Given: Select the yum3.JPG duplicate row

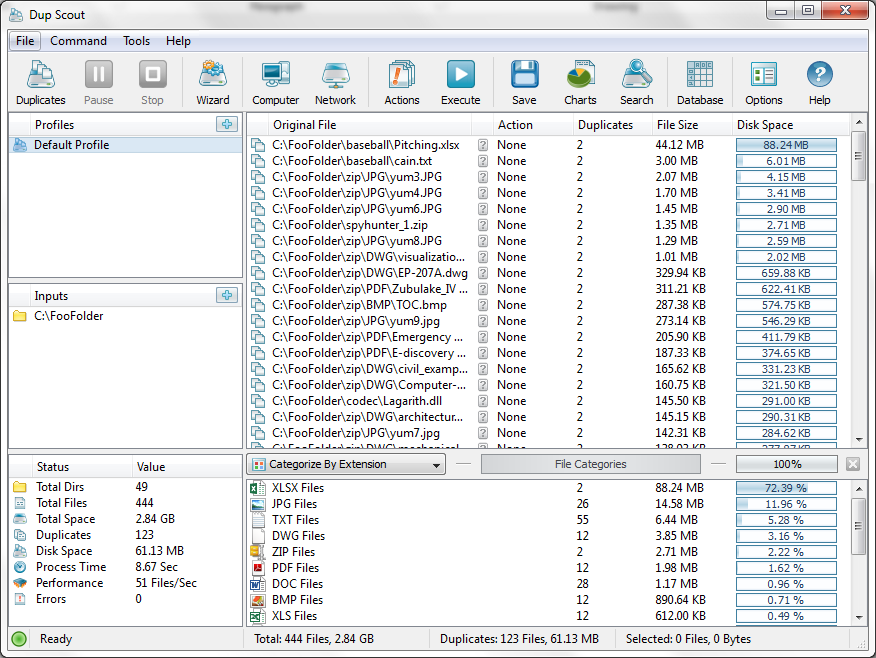Looking at the screenshot, I should (548, 177).
